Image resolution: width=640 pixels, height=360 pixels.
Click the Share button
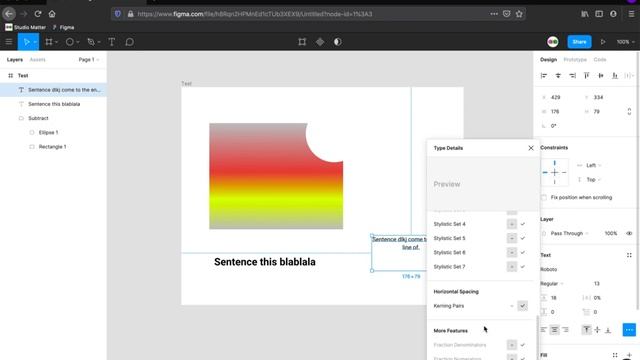coord(579,42)
